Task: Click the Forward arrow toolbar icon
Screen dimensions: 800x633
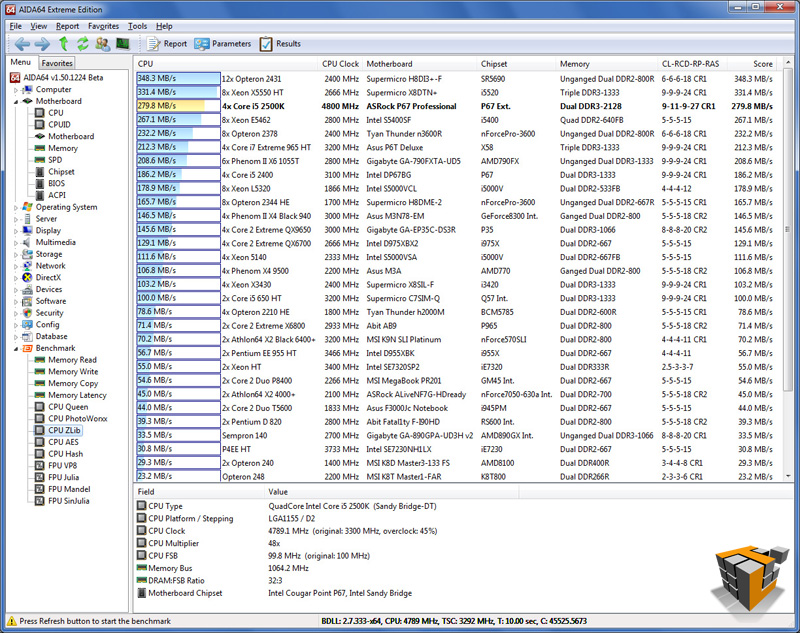Action: [x=42, y=44]
